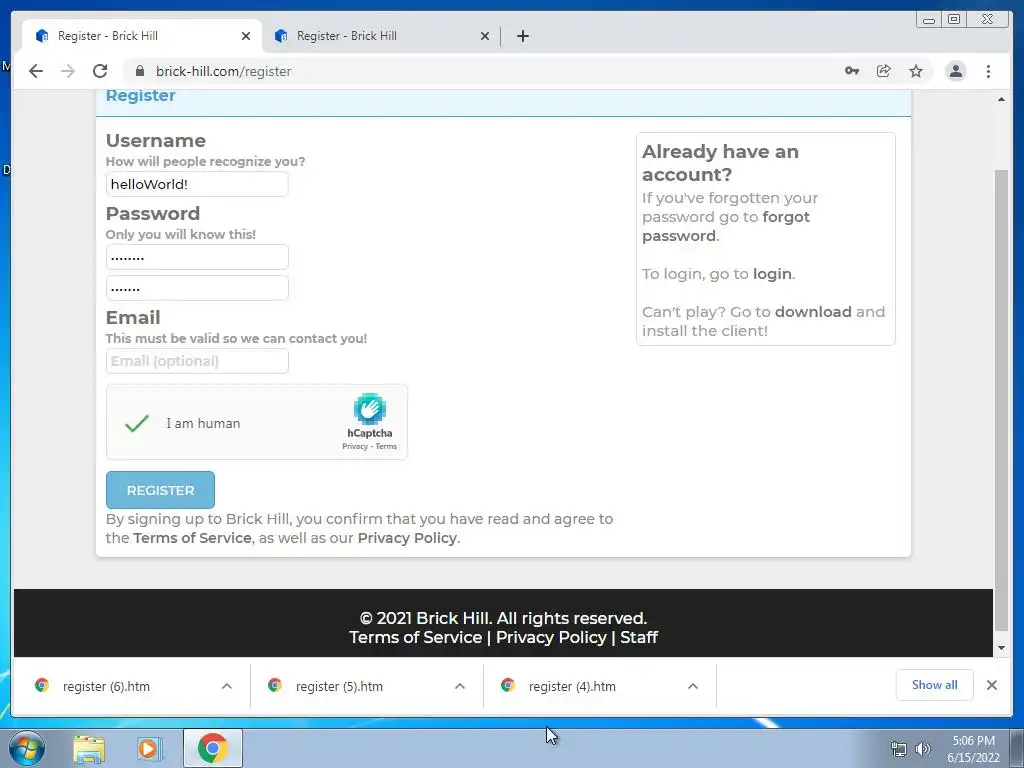Viewport: 1024px width, 768px height.
Task: Open network status tray icon
Action: 899,748
